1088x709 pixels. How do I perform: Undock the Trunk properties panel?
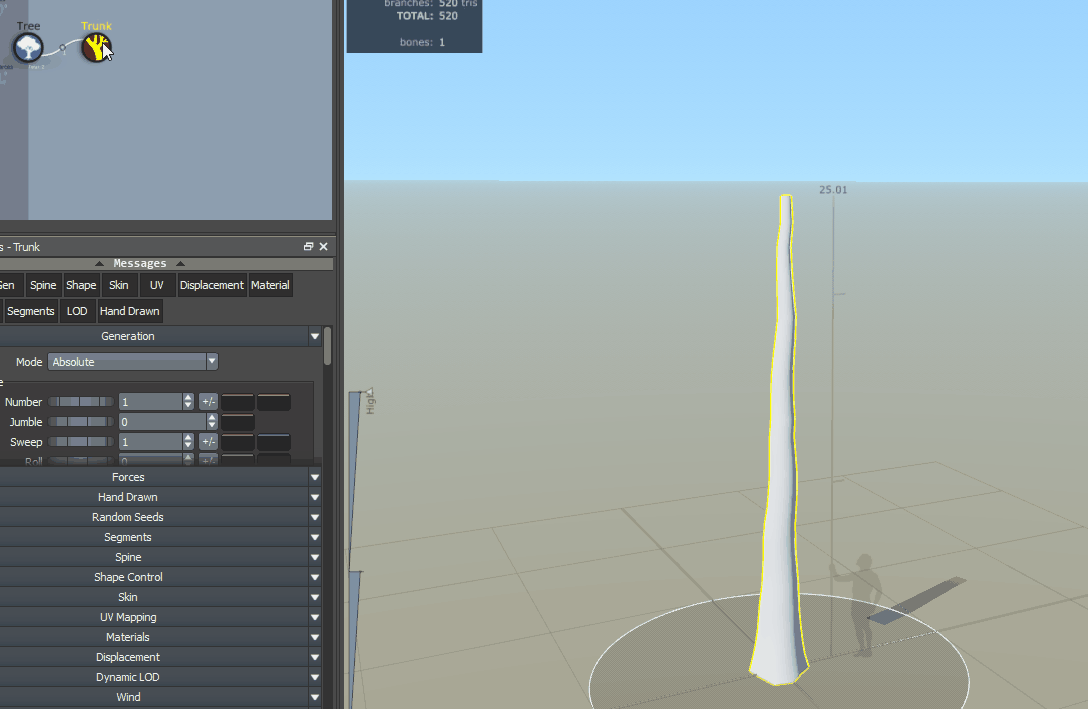(308, 246)
